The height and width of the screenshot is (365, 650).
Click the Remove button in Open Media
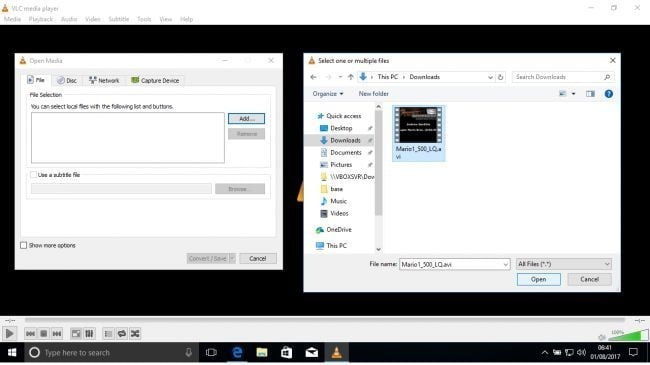(246, 134)
